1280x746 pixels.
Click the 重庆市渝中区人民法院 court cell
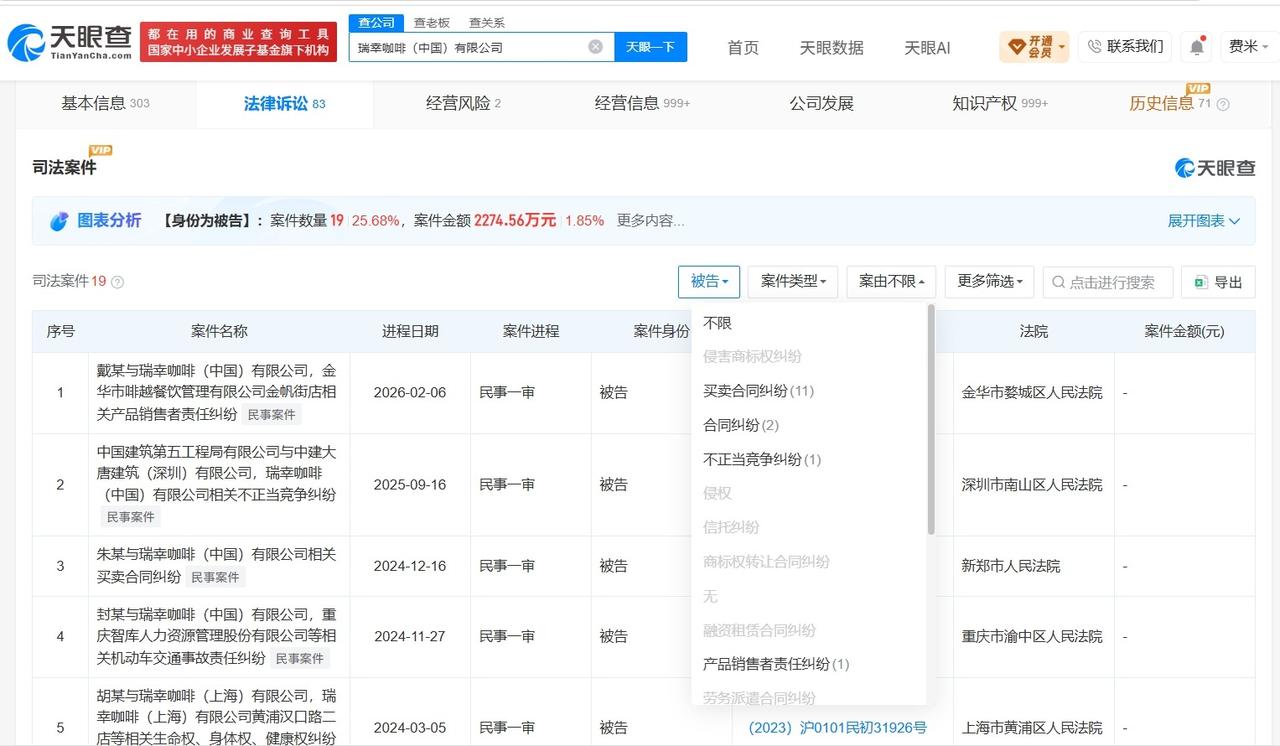pos(1032,636)
